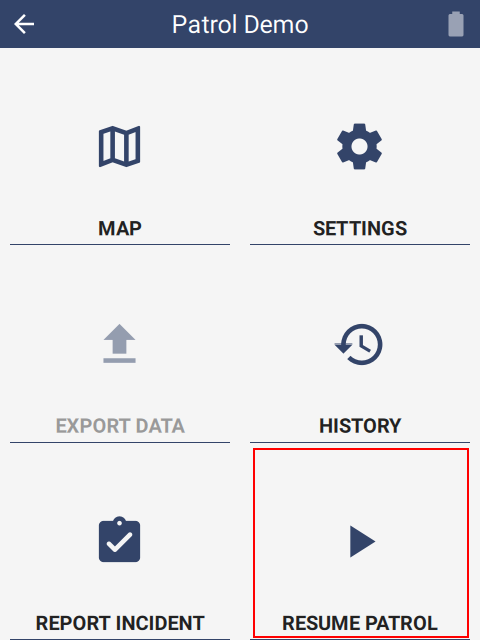Click the underline beneath MAP tile
Screen dimensions: 480x640
(x=120, y=244)
